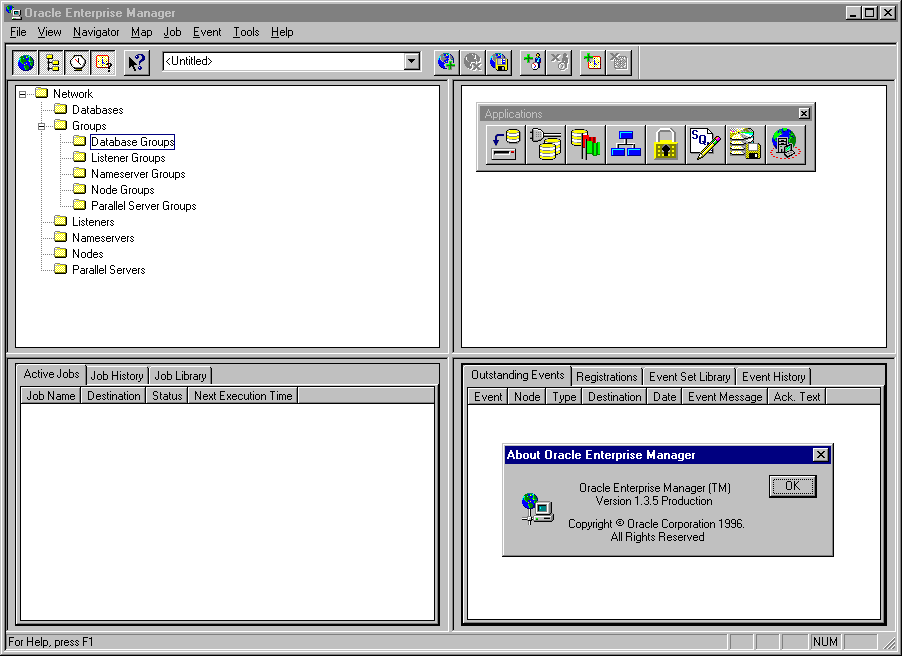The image size is (902, 656).
Task: Select the Listener Groups tree item
Action: (128, 158)
